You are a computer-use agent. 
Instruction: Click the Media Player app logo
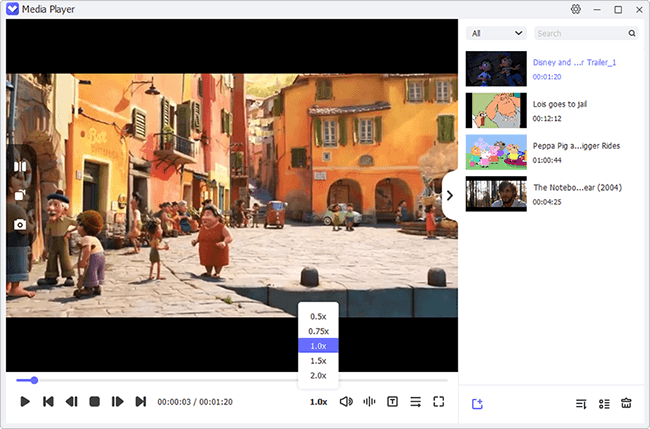12,9
